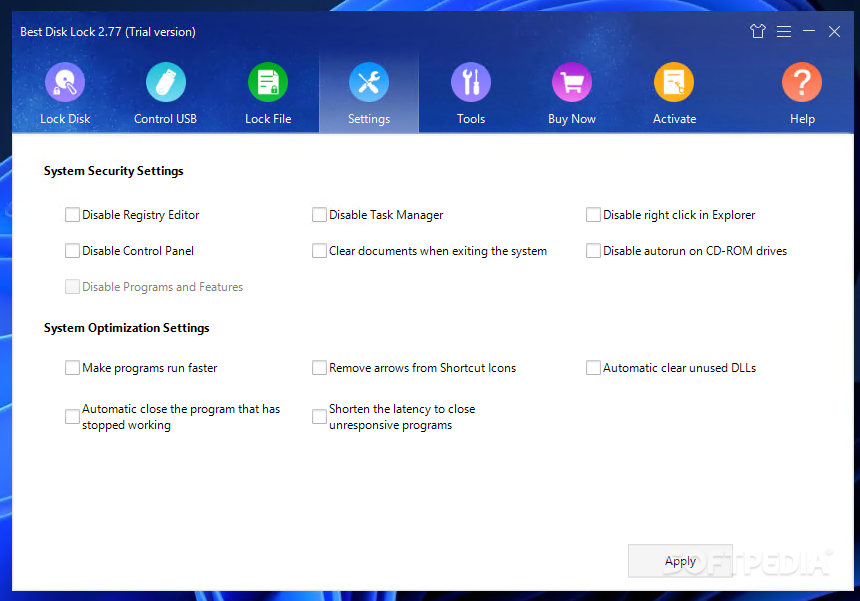Tick Shorten the latency to close unresponsive programs
The height and width of the screenshot is (601, 860).
[319, 417]
